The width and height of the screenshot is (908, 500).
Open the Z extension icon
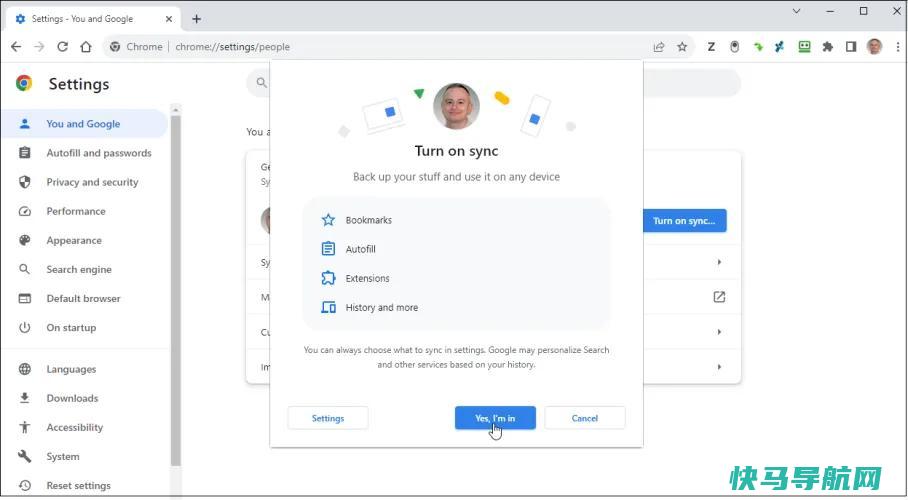[711, 47]
